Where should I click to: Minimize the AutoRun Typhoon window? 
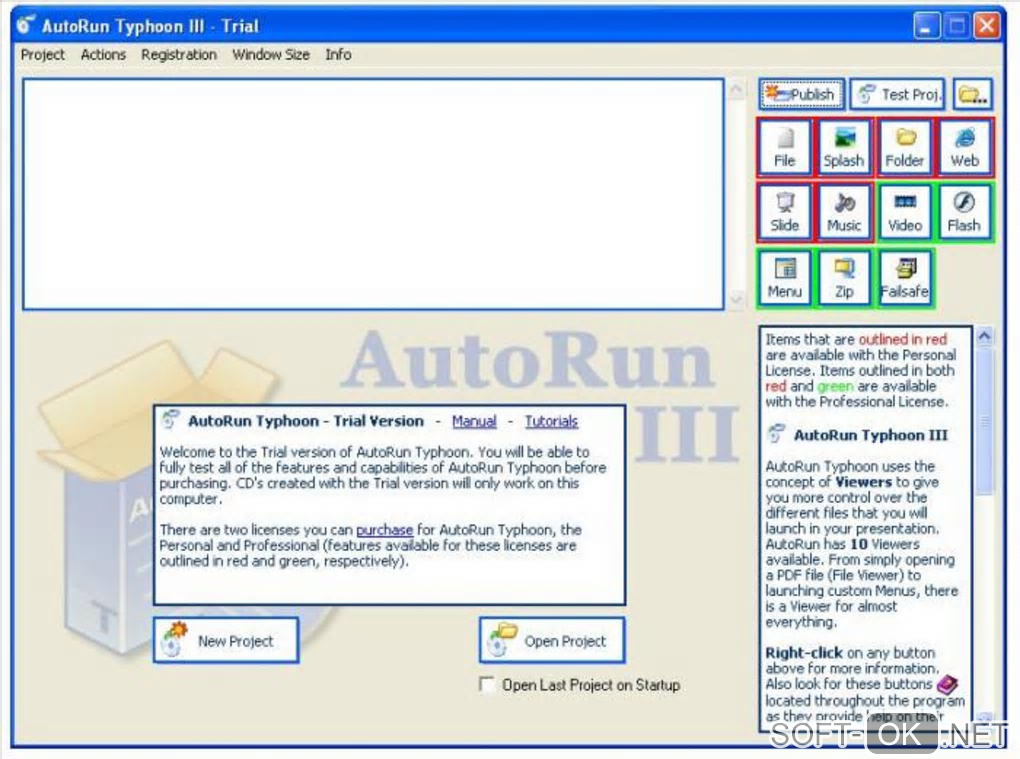[x=926, y=26]
